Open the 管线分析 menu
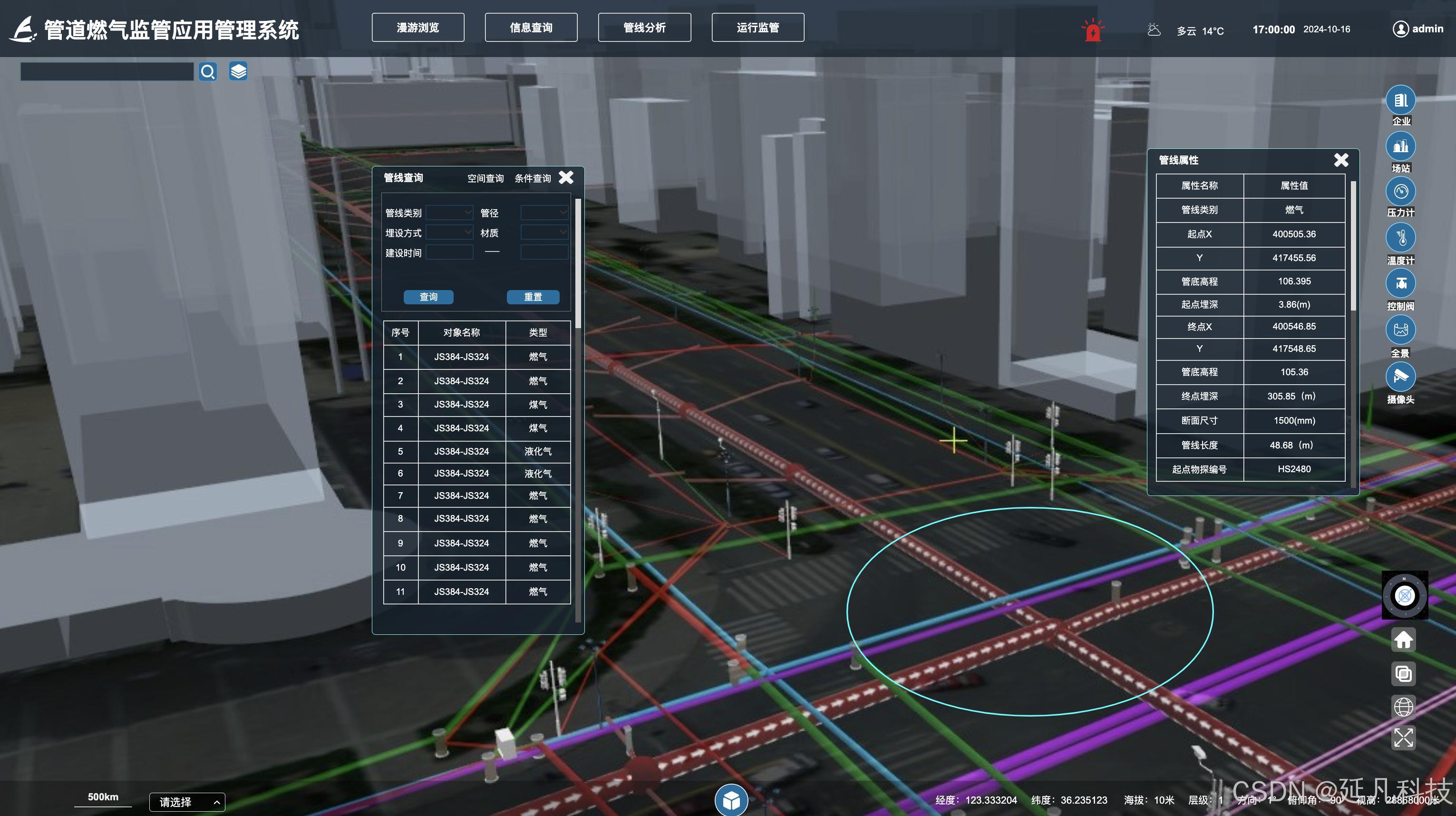The width and height of the screenshot is (1456, 816). [x=644, y=28]
